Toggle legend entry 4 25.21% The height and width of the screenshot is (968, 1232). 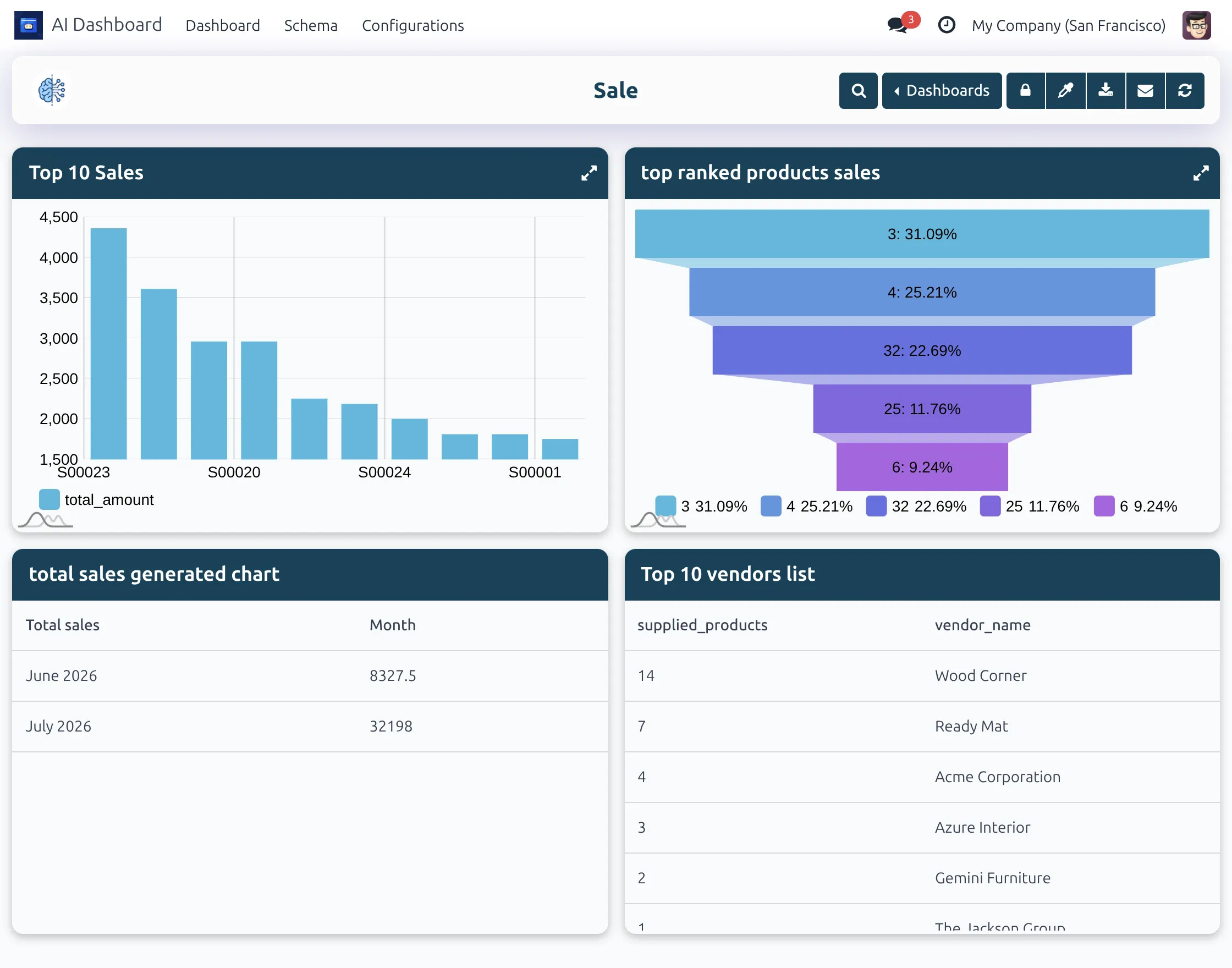(806, 505)
